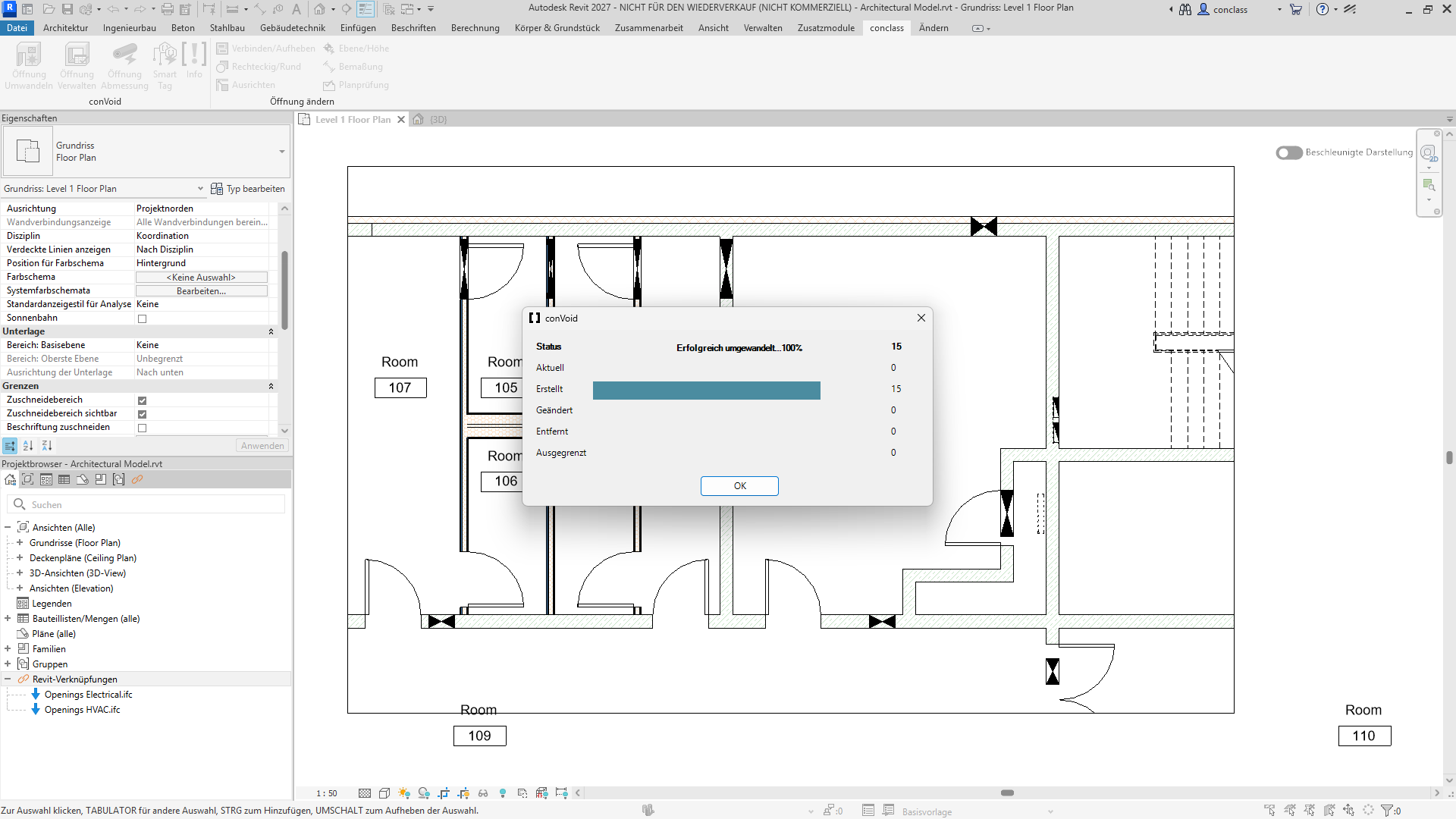This screenshot has width=1456, height=819.
Task: Check Beschriftung zuschneiden checkbox
Action: coord(142,428)
